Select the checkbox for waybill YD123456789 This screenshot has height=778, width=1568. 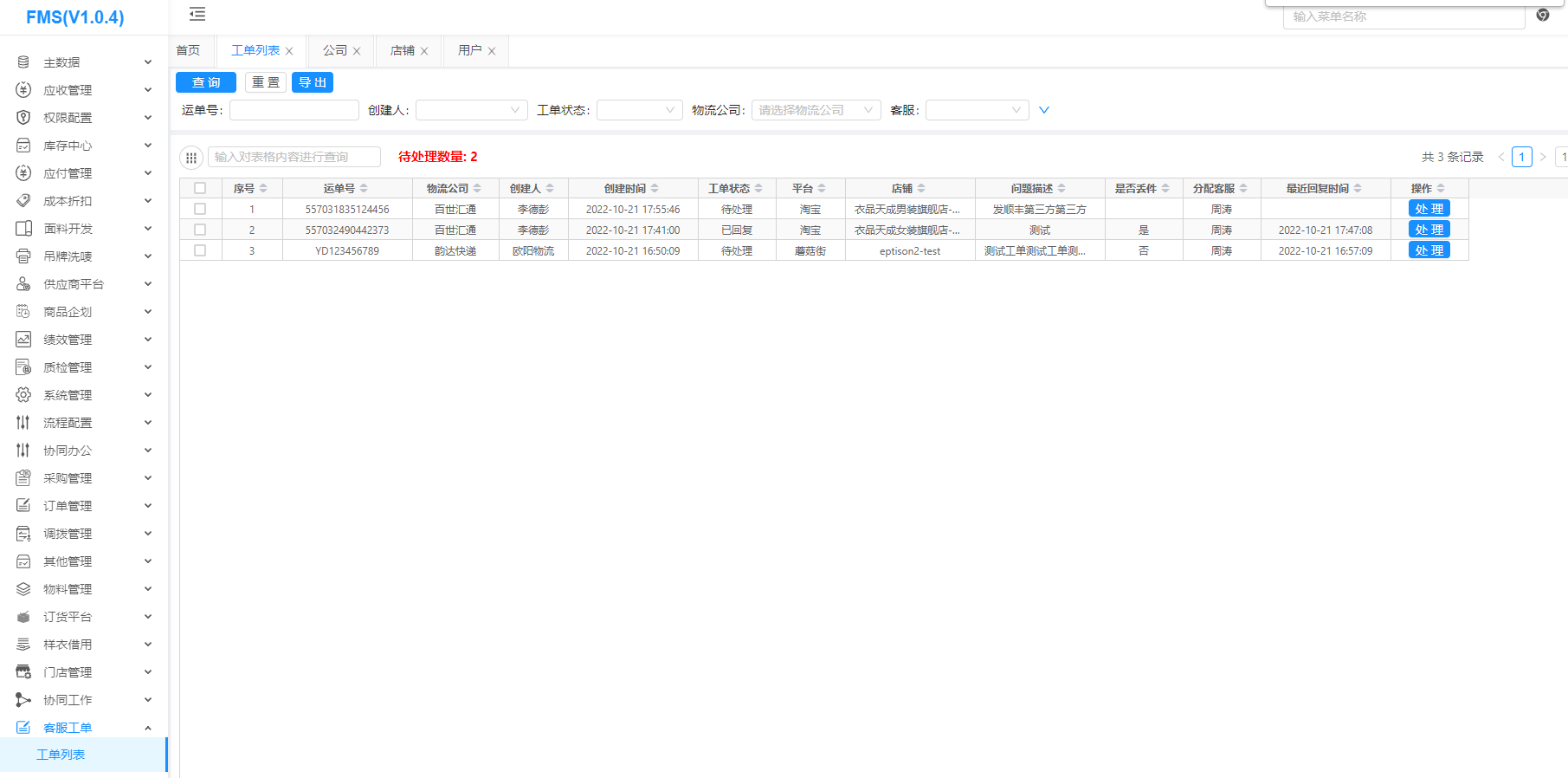(x=200, y=250)
